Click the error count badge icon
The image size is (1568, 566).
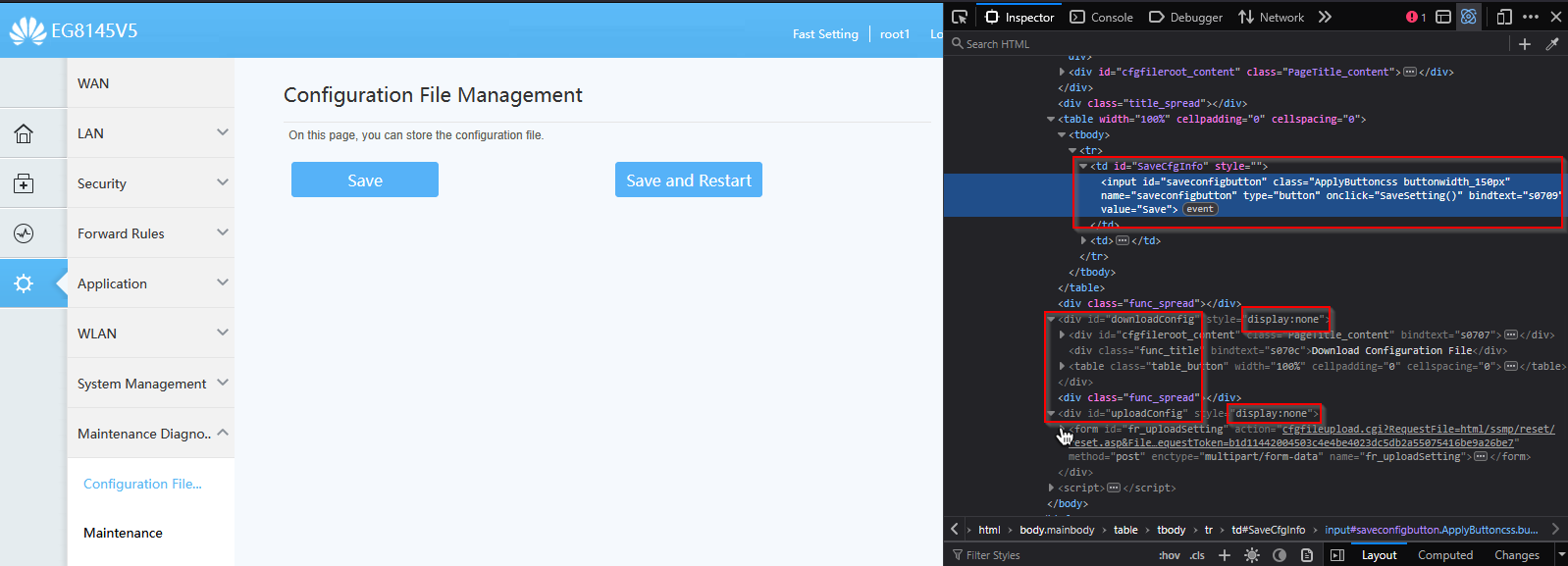[x=1415, y=17]
